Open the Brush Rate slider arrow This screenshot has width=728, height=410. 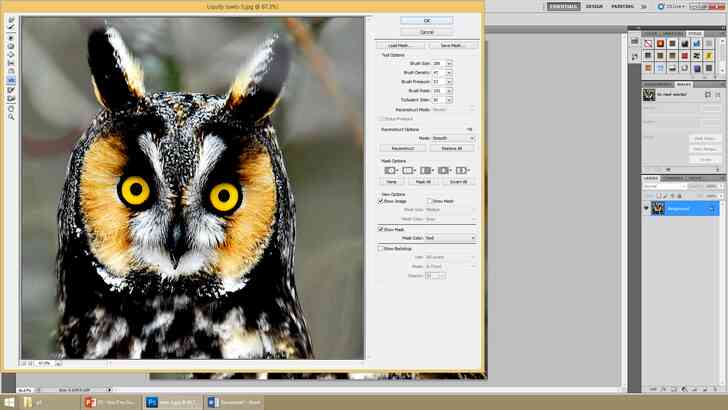coord(449,91)
